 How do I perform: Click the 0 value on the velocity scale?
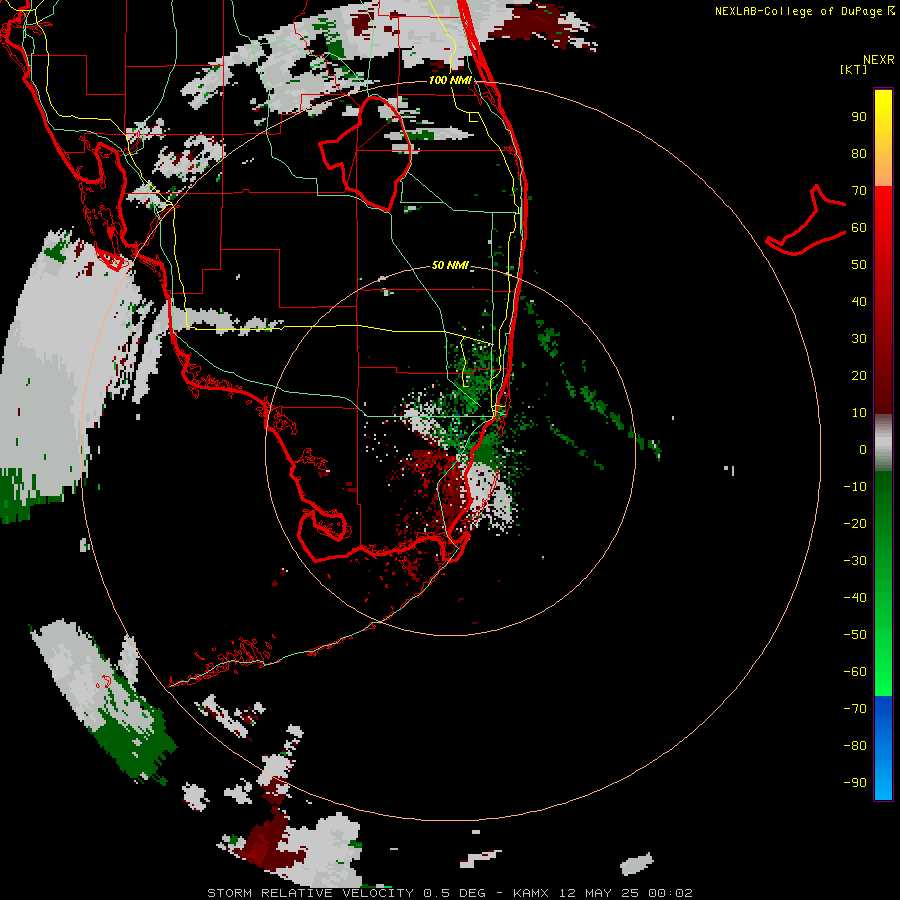pyautogui.click(x=863, y=450)
